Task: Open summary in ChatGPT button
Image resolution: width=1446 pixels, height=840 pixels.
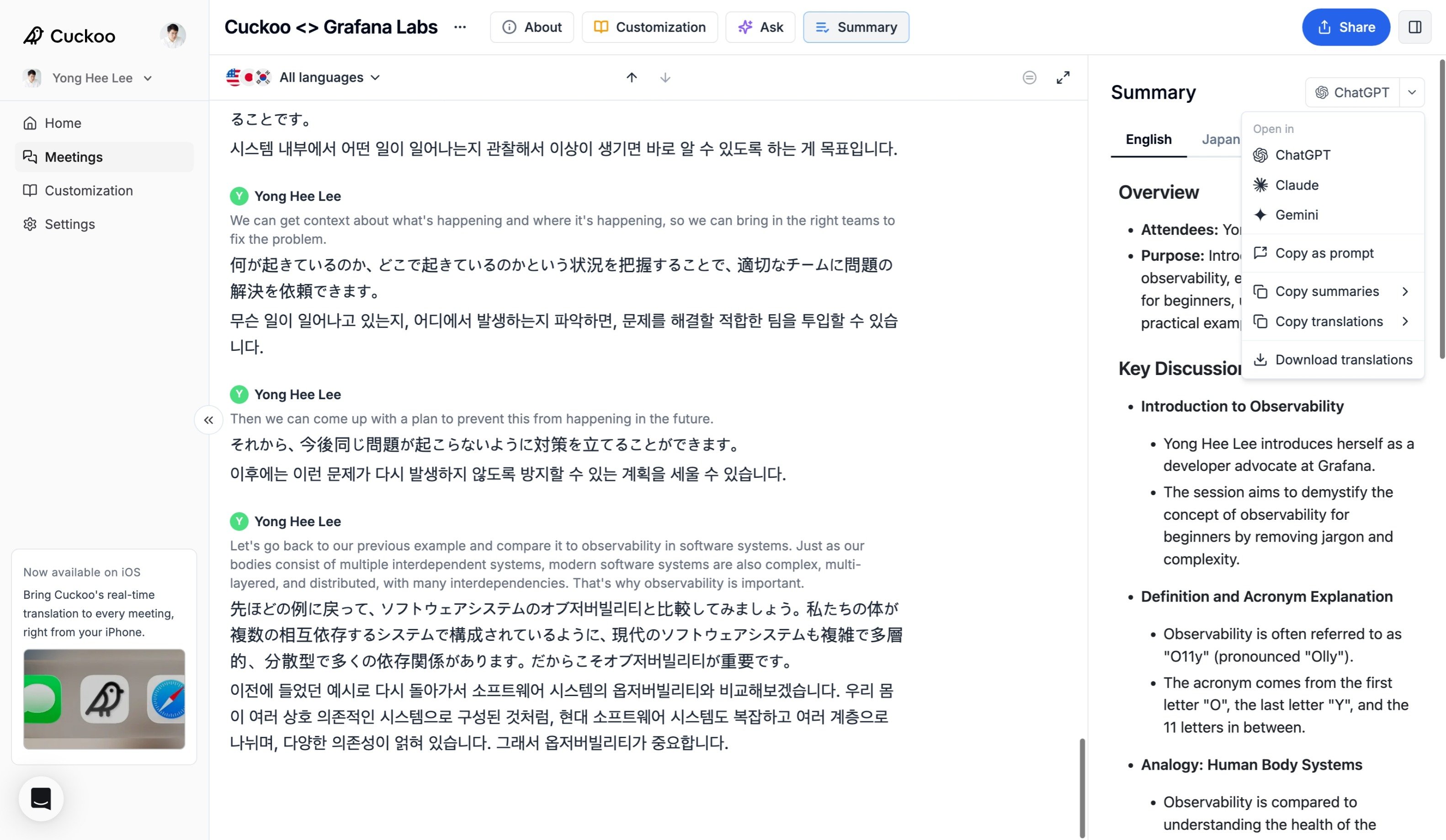Action: [x=1352, y=92]
